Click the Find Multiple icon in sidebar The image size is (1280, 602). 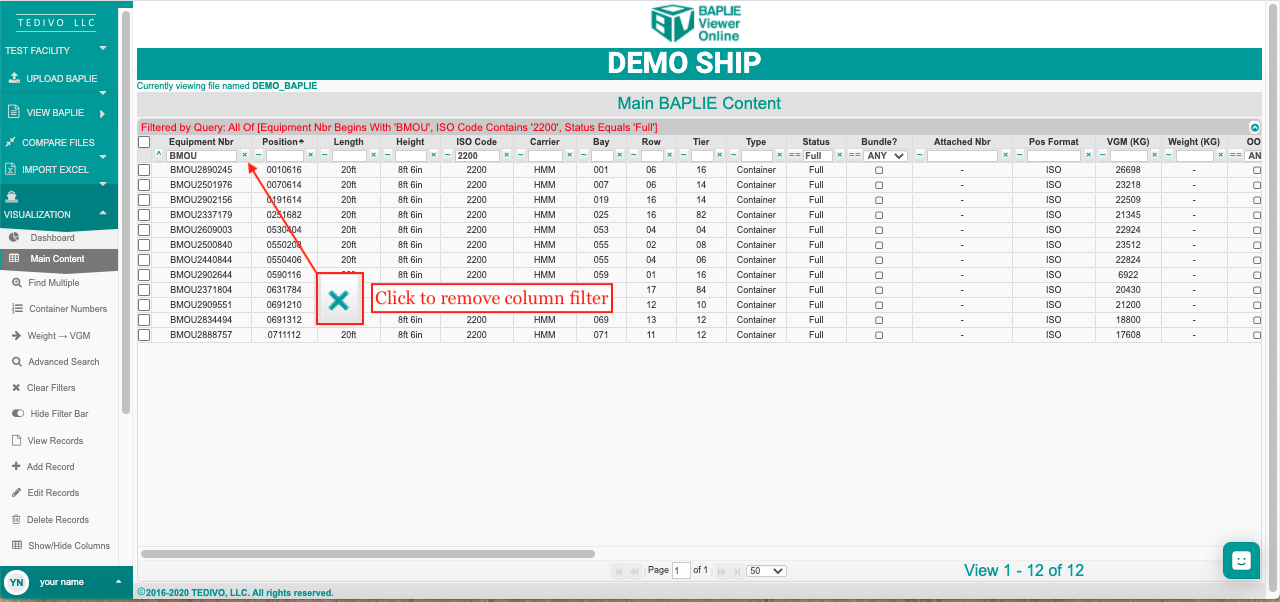coord(17,283)
